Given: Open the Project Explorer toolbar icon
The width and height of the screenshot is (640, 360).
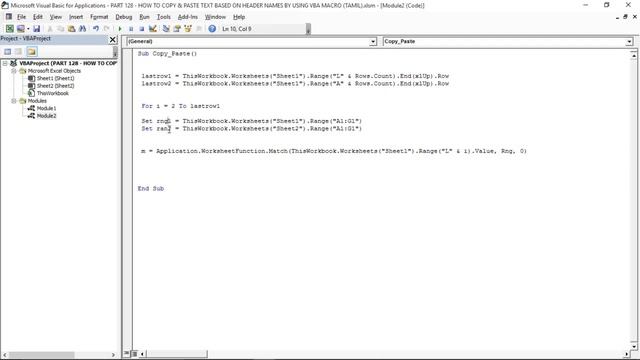Looking at the screenshot, I should point(166,29).
